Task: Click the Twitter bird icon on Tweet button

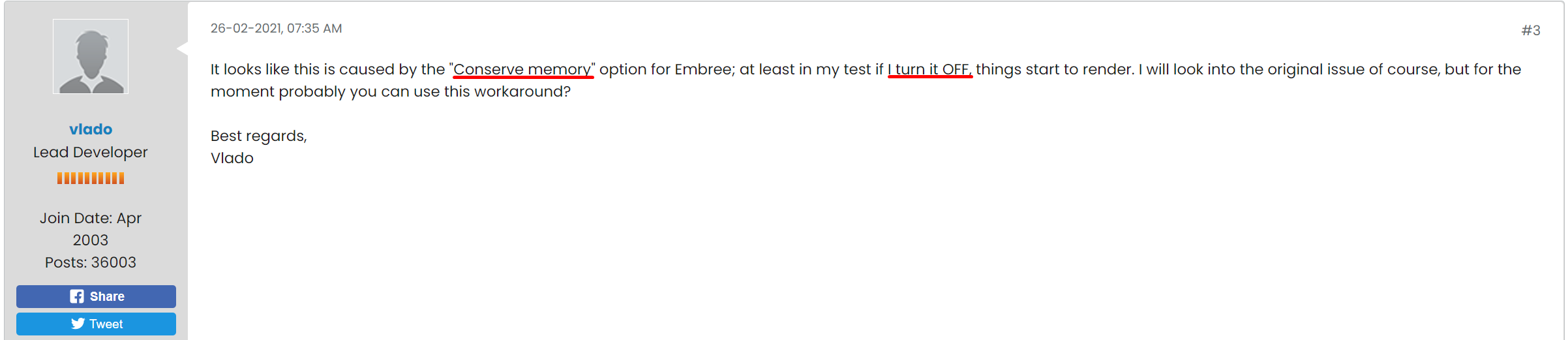Action: coord(78,324)
